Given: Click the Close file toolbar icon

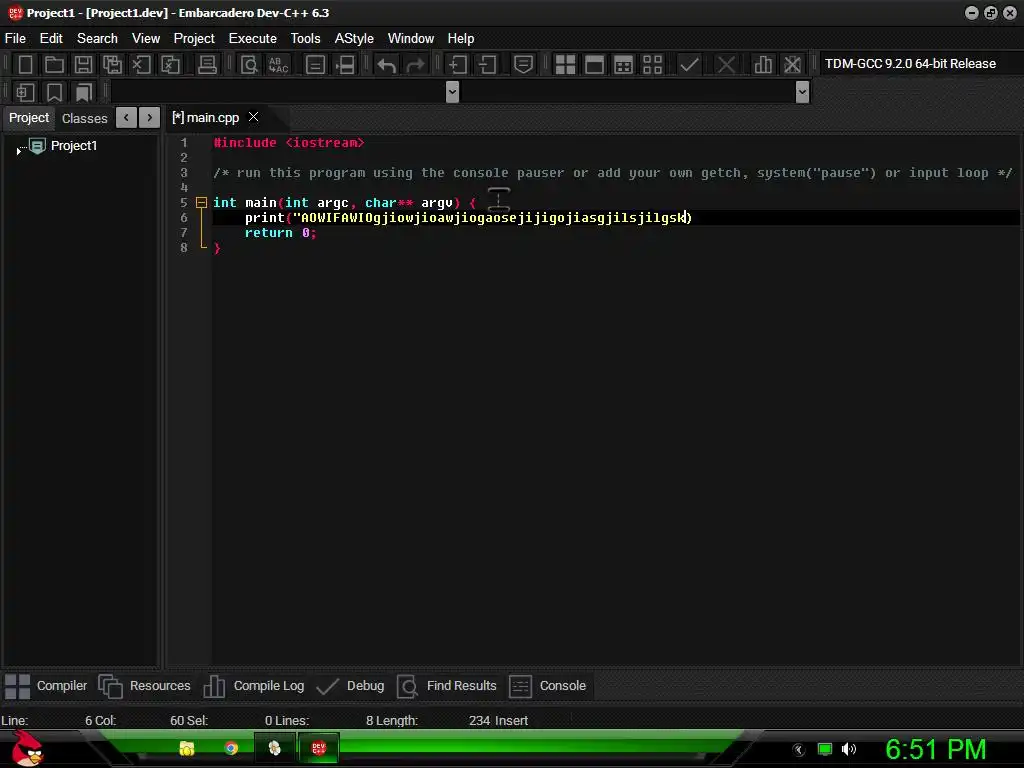Looking at the screenshot, I should [x=141, y=64].
